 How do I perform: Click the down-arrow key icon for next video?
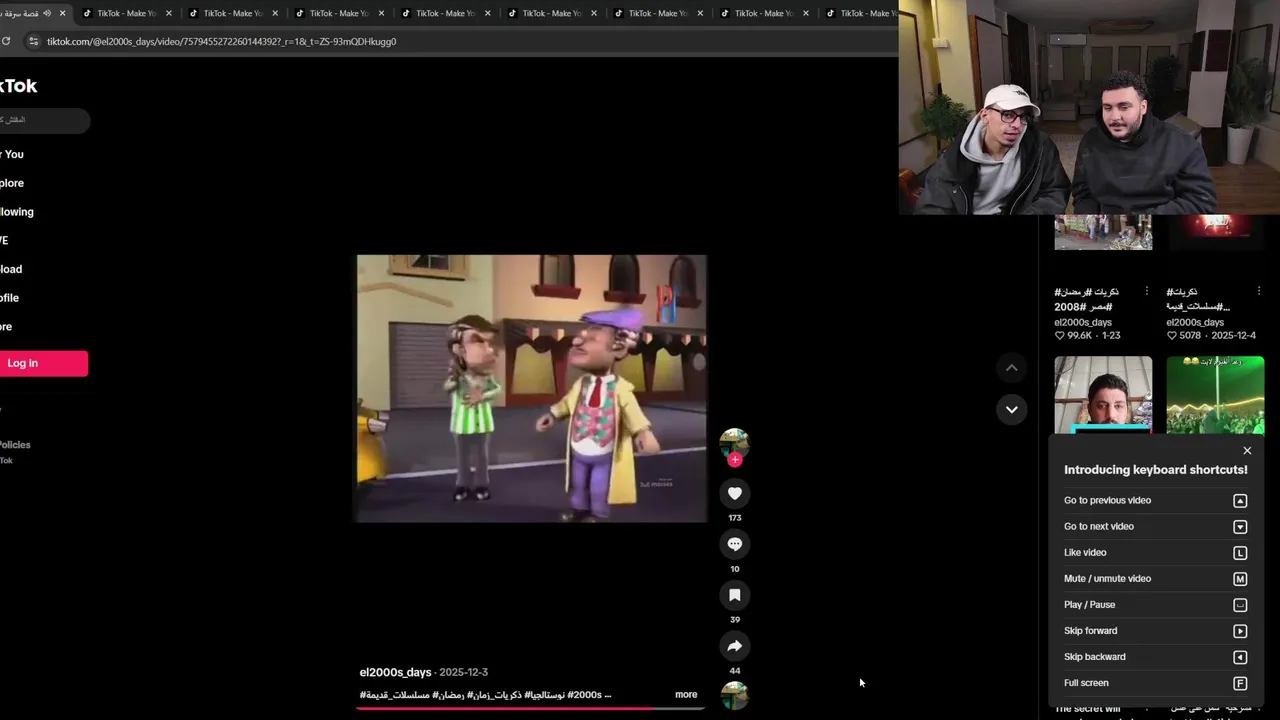click(1240, 527)
